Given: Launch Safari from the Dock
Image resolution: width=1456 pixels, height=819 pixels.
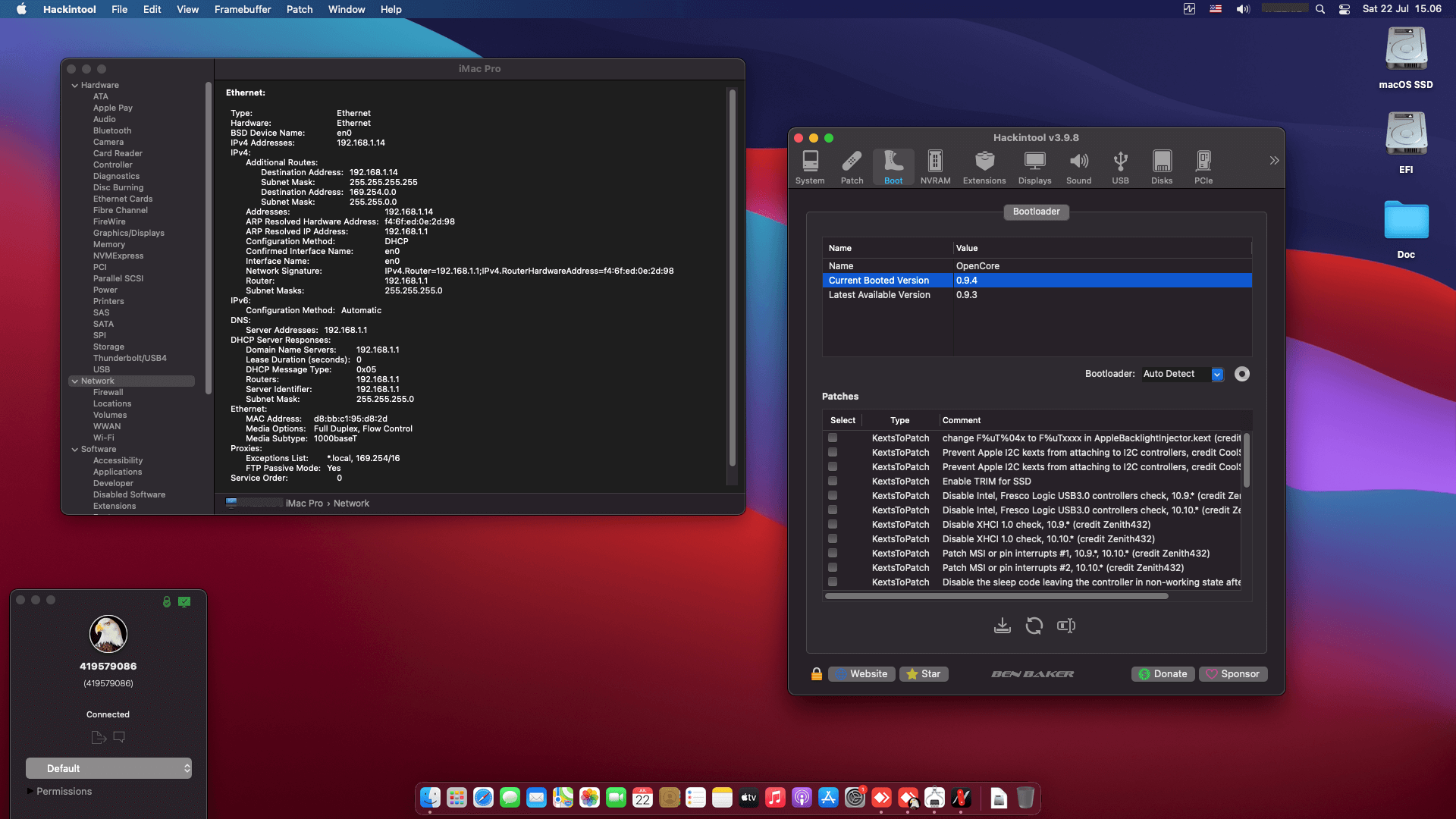Looking at the screenshot, I should [x=483, y=798].
